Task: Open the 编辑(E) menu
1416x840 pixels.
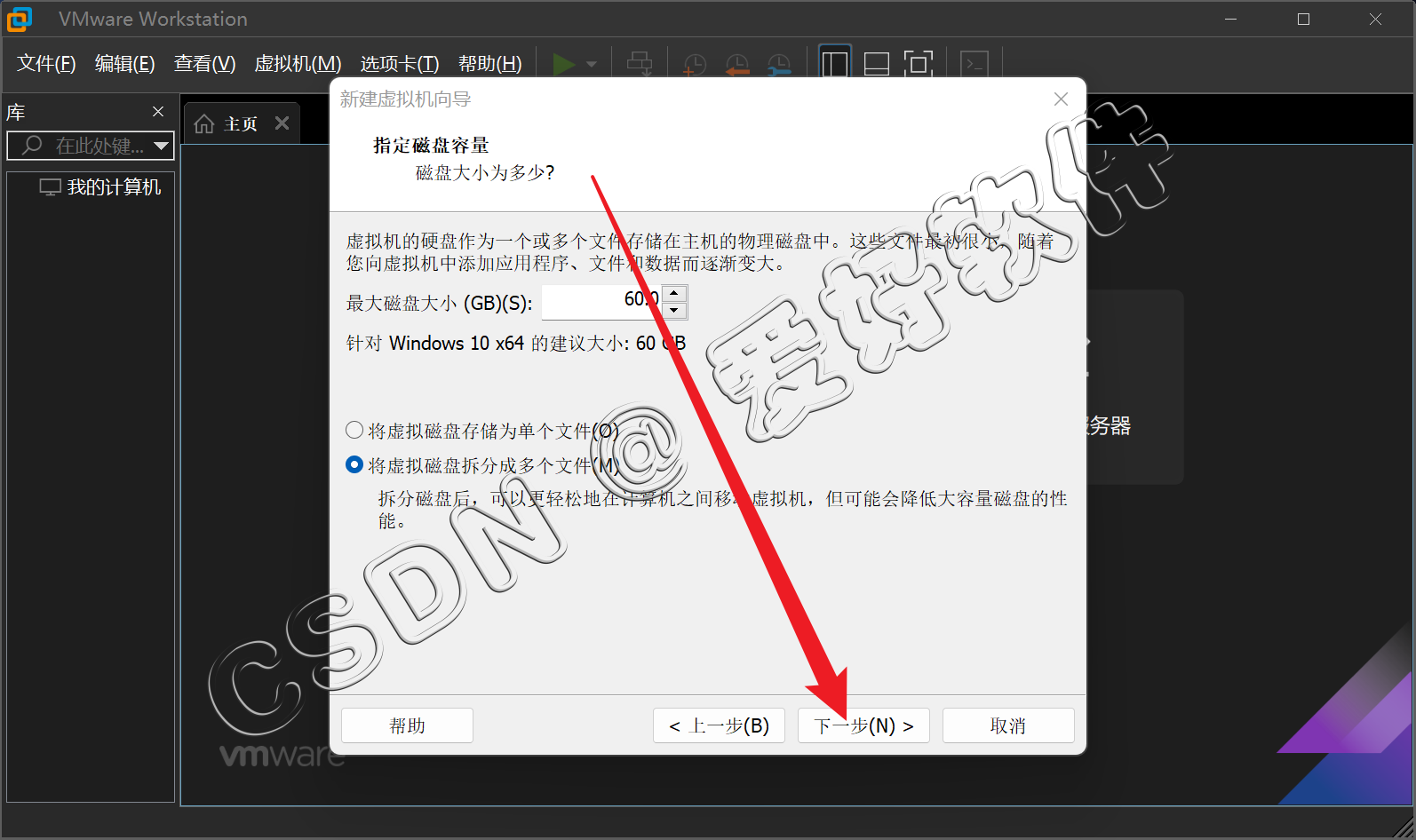Action: (x=124, y=64)
